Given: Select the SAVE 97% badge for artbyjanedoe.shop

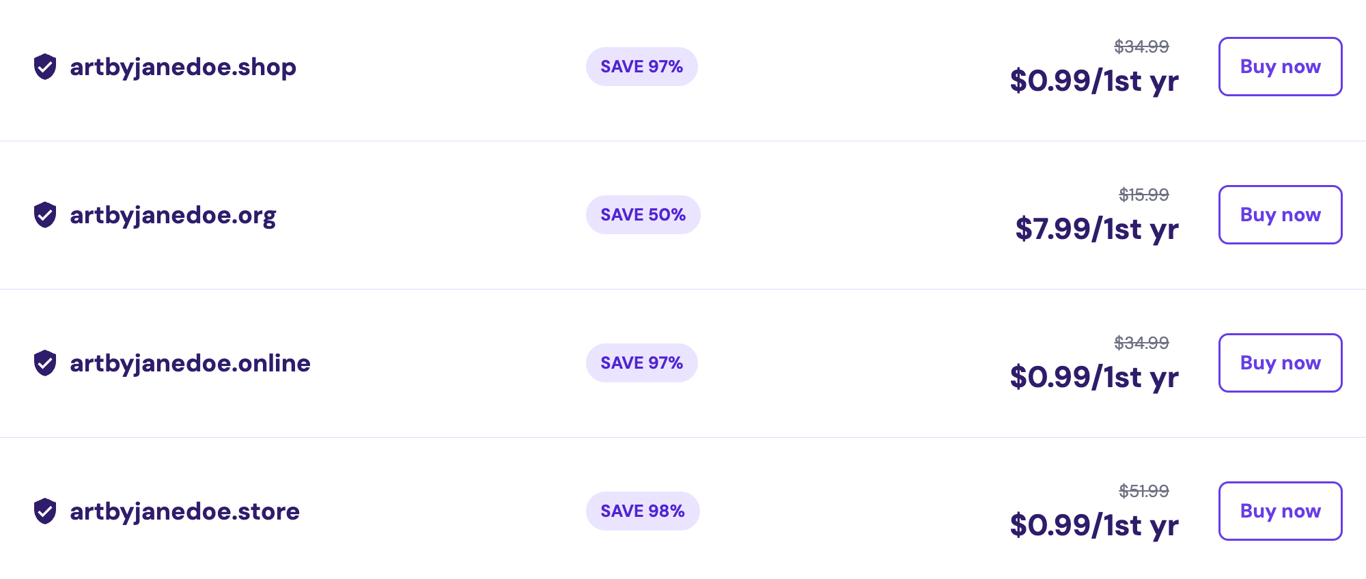Looking at the screenshot, I should (x=641, y=66).
